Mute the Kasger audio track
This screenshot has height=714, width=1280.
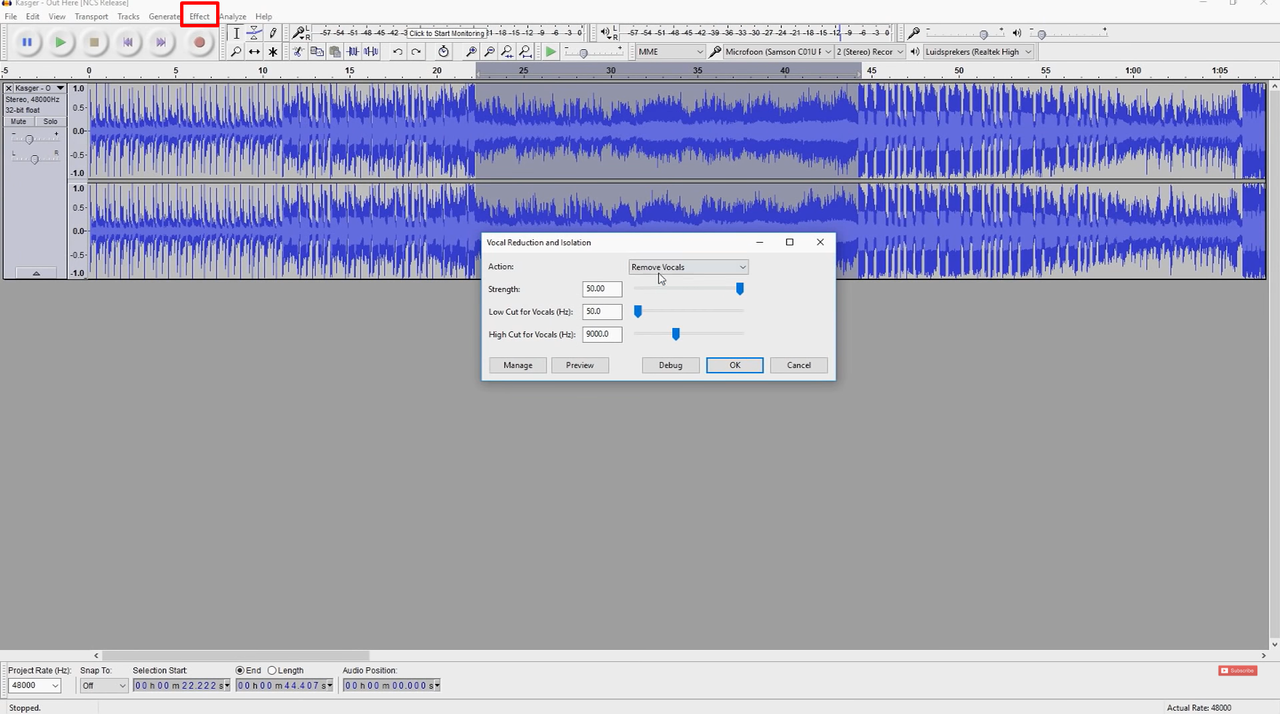coord(19,121)
